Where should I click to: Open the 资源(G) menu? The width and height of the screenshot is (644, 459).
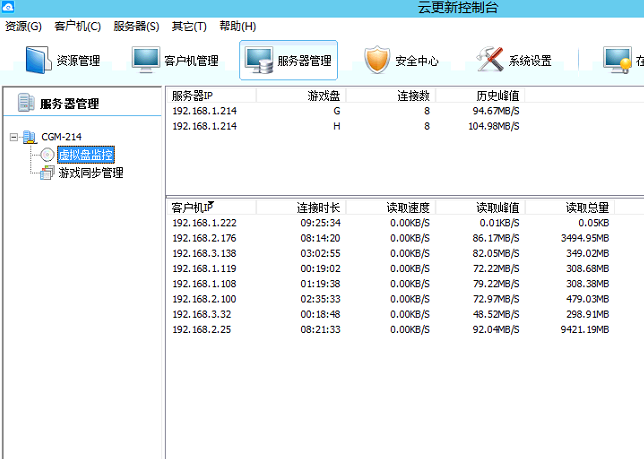click(23, 26)
